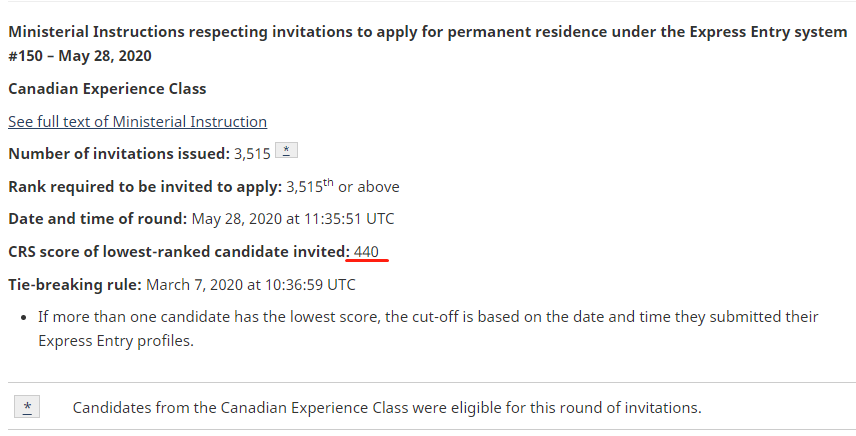Click the asterisk return link in the footnote
This screenshot has height=436, width=856.
click(28, 407)
